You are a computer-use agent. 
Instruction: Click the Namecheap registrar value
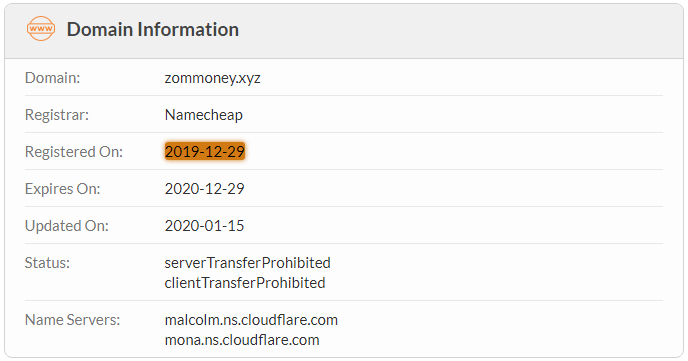pyautogui.click(x=204, y=115)
